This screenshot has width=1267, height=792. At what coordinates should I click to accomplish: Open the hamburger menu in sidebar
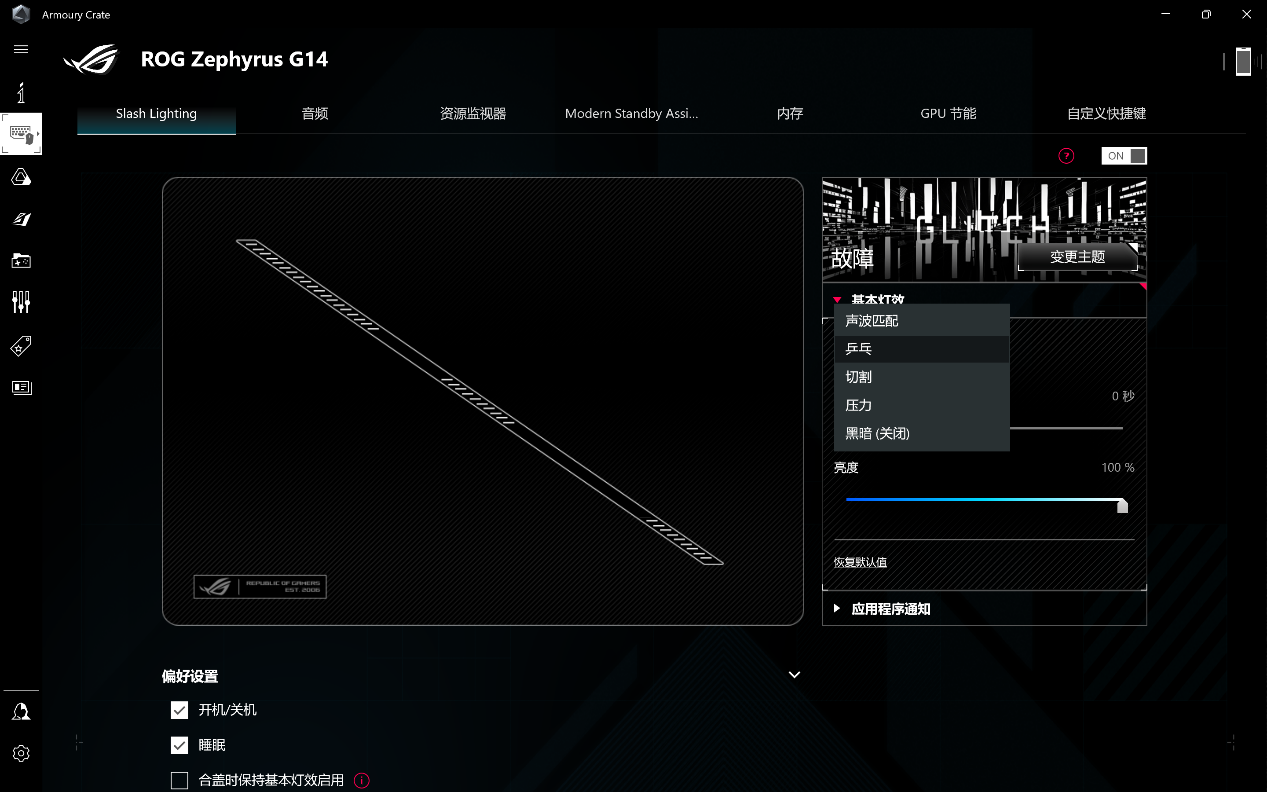tap(21, 48)
